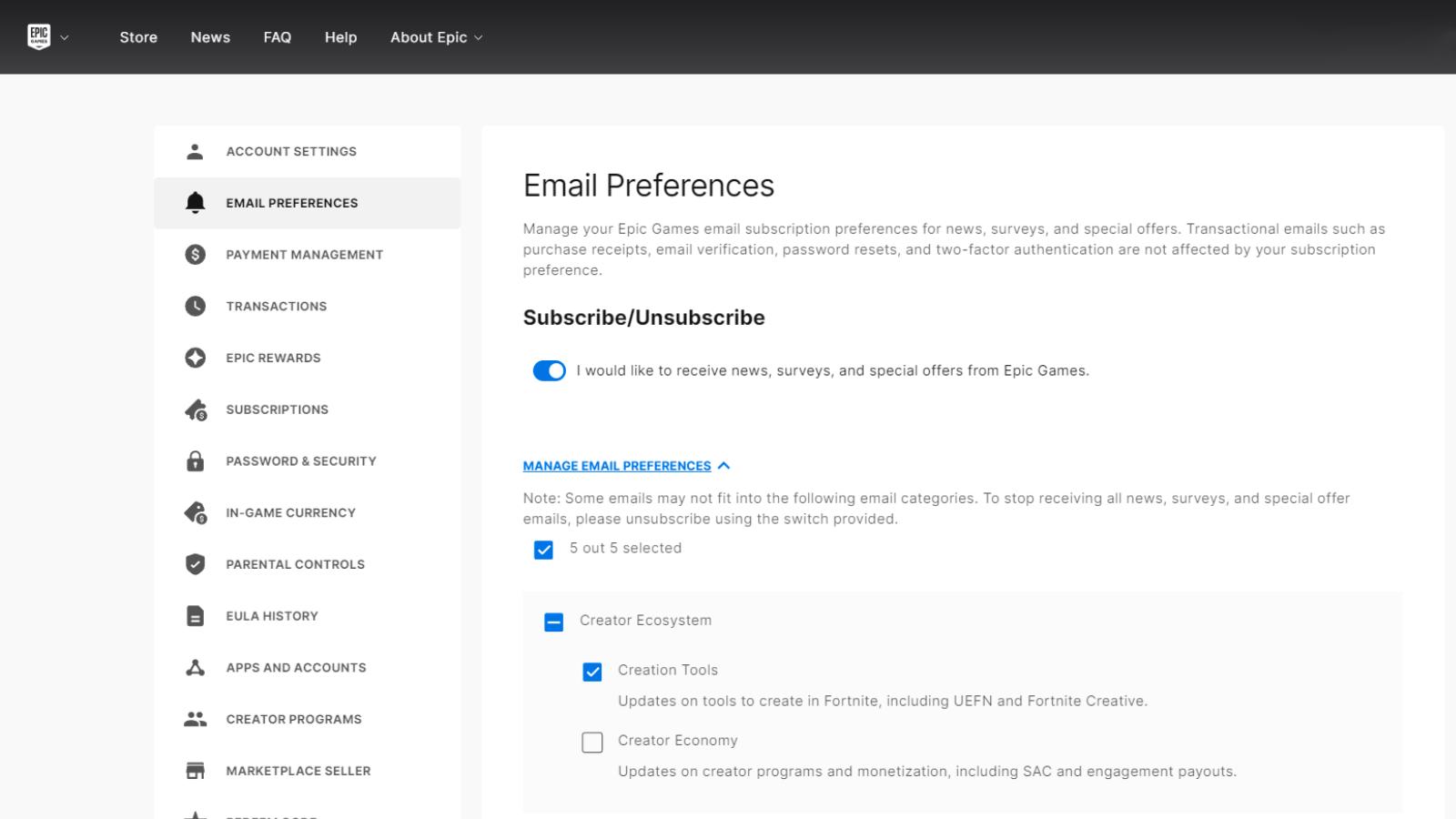
Task: Click the Manage Email Preferences chevron
Action: 723,466
